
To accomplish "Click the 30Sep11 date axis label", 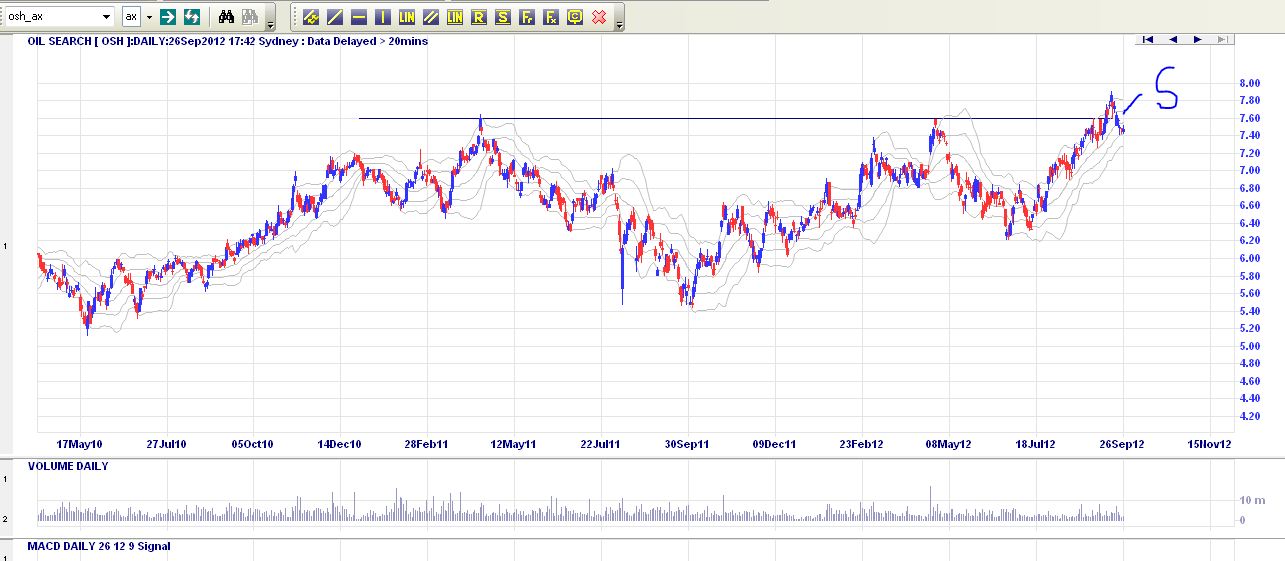I will 688,444.
